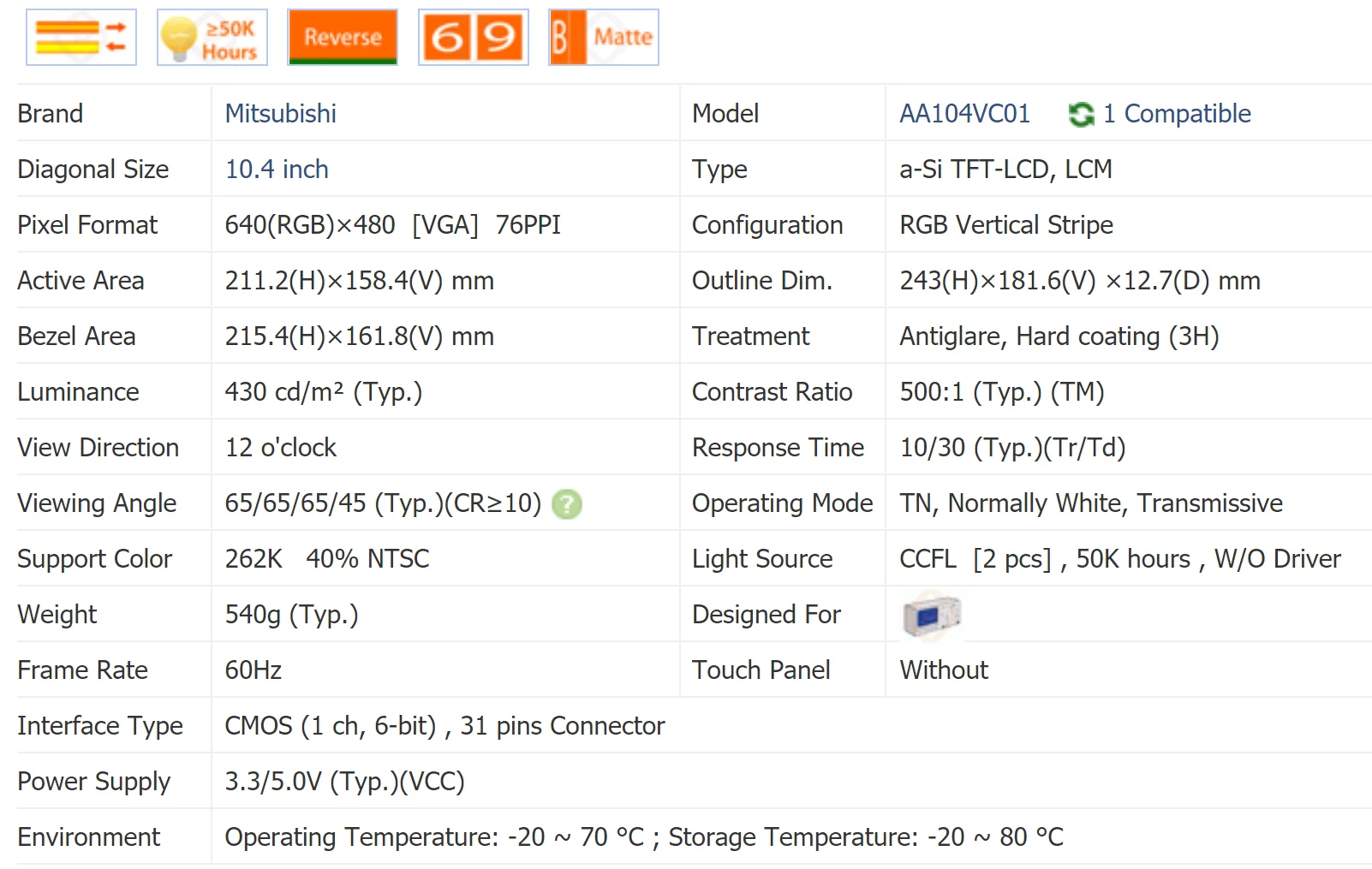Screen dimensions: 1372x869
Task: Click the ≥50K Hours lightbulb badge
Action: pos(212,38)
